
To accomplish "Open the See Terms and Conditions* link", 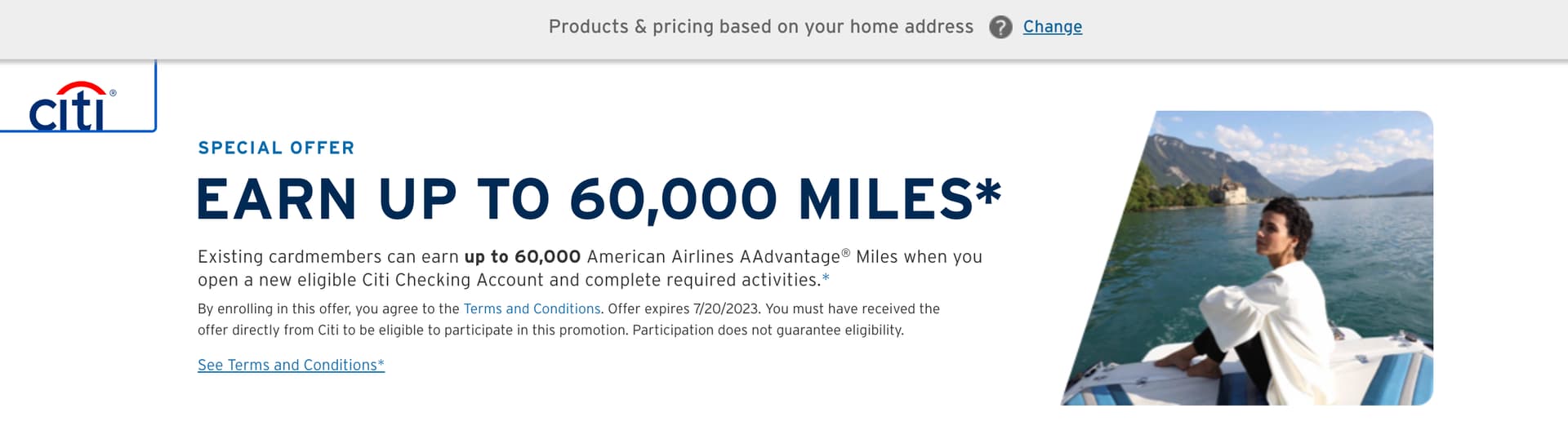I will 291,365.
